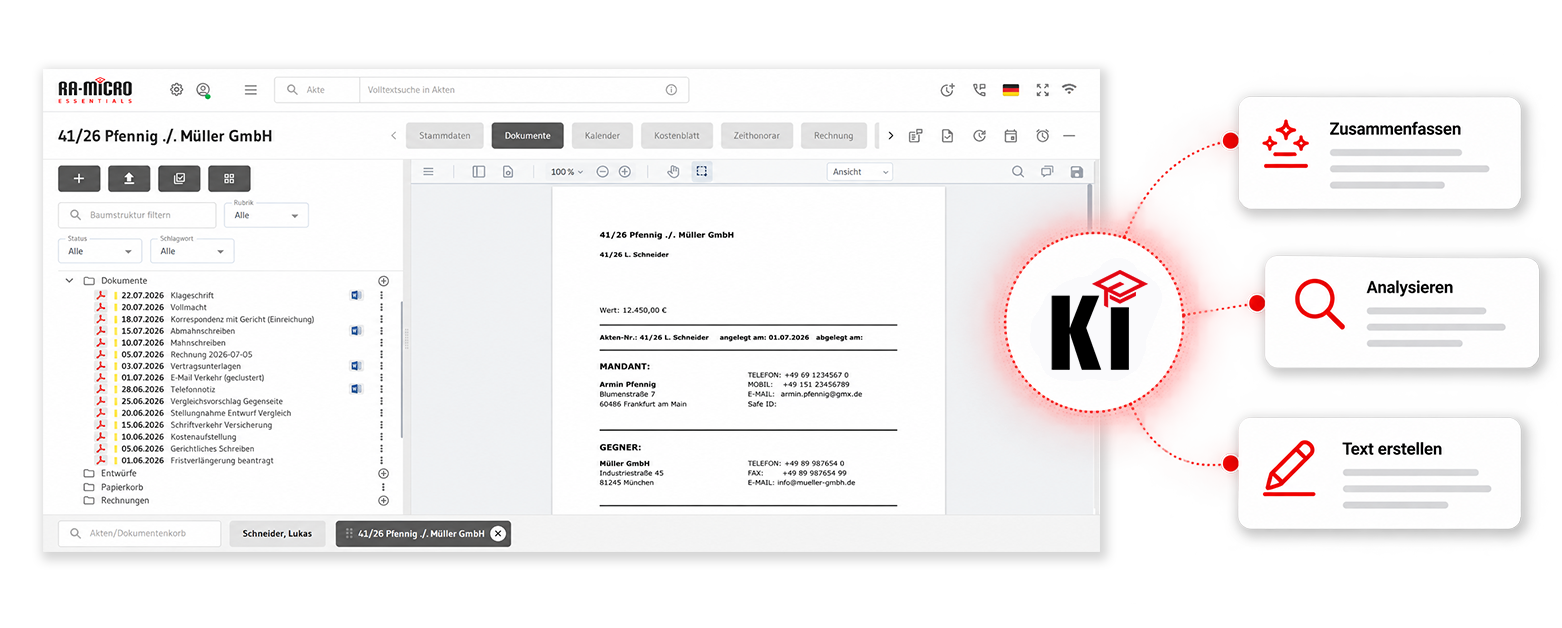1562x628 pixels.
Task: Open the comments icon in viewer toolbar
Action: [x=1047, y=172]
